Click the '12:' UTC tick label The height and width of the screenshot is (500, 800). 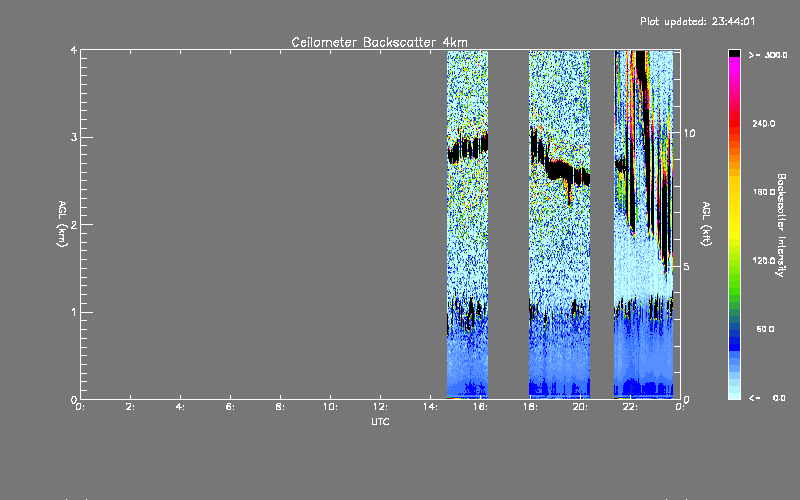point(381,407)
